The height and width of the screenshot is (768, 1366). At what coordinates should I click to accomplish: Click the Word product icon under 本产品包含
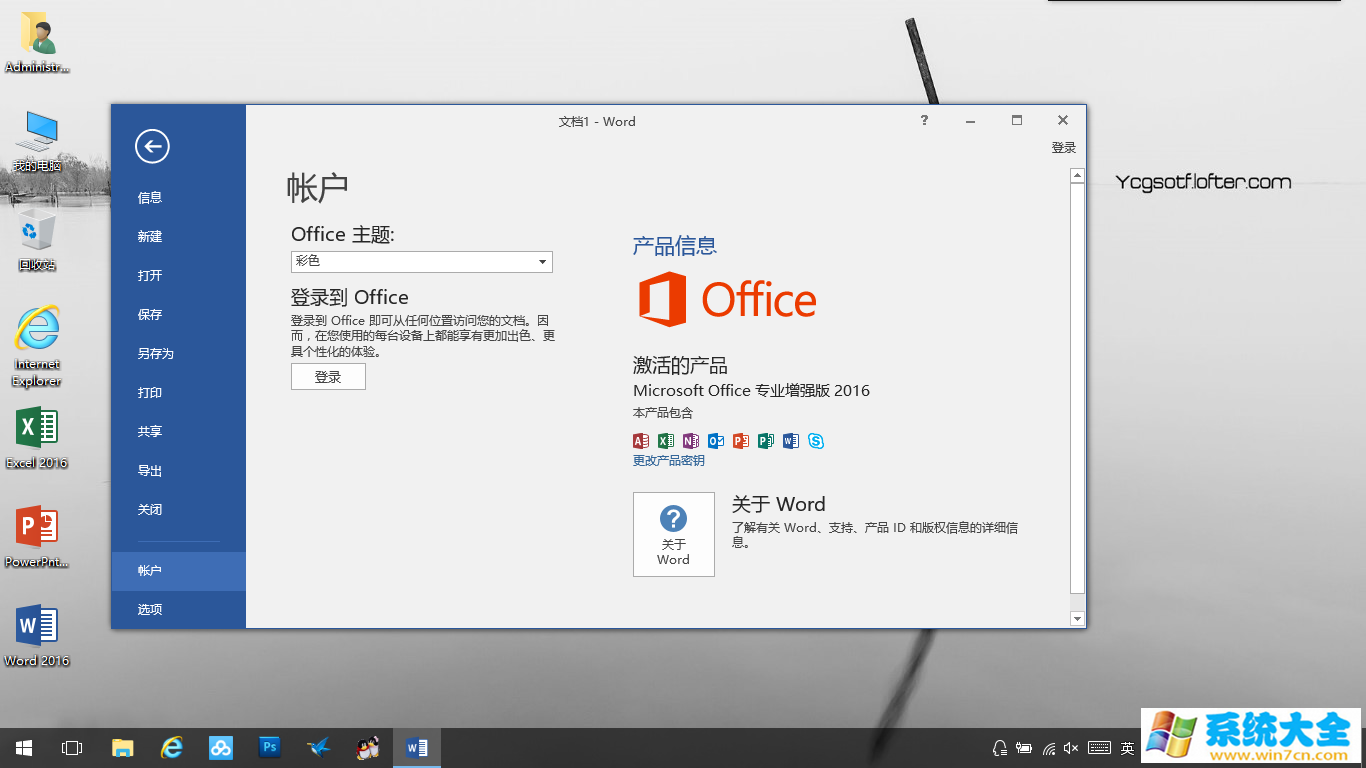791,441
